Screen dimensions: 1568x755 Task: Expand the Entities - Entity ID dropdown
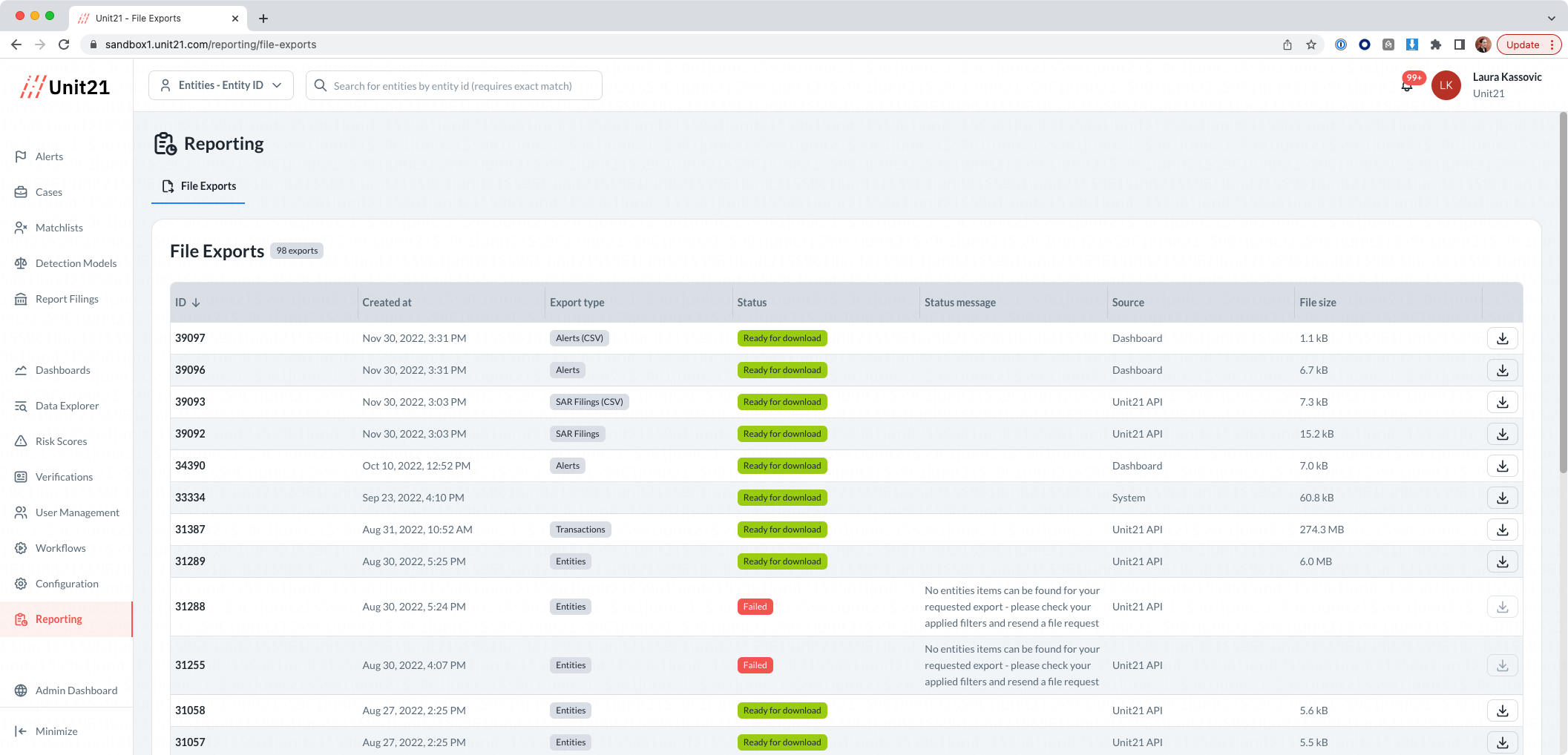tap(221, 85)
